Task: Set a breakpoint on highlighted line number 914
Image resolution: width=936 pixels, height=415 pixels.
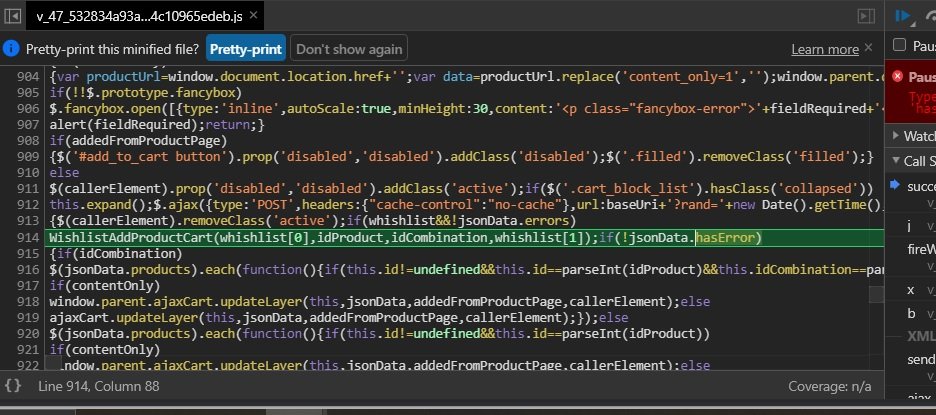Action: (x=28, y=237)
